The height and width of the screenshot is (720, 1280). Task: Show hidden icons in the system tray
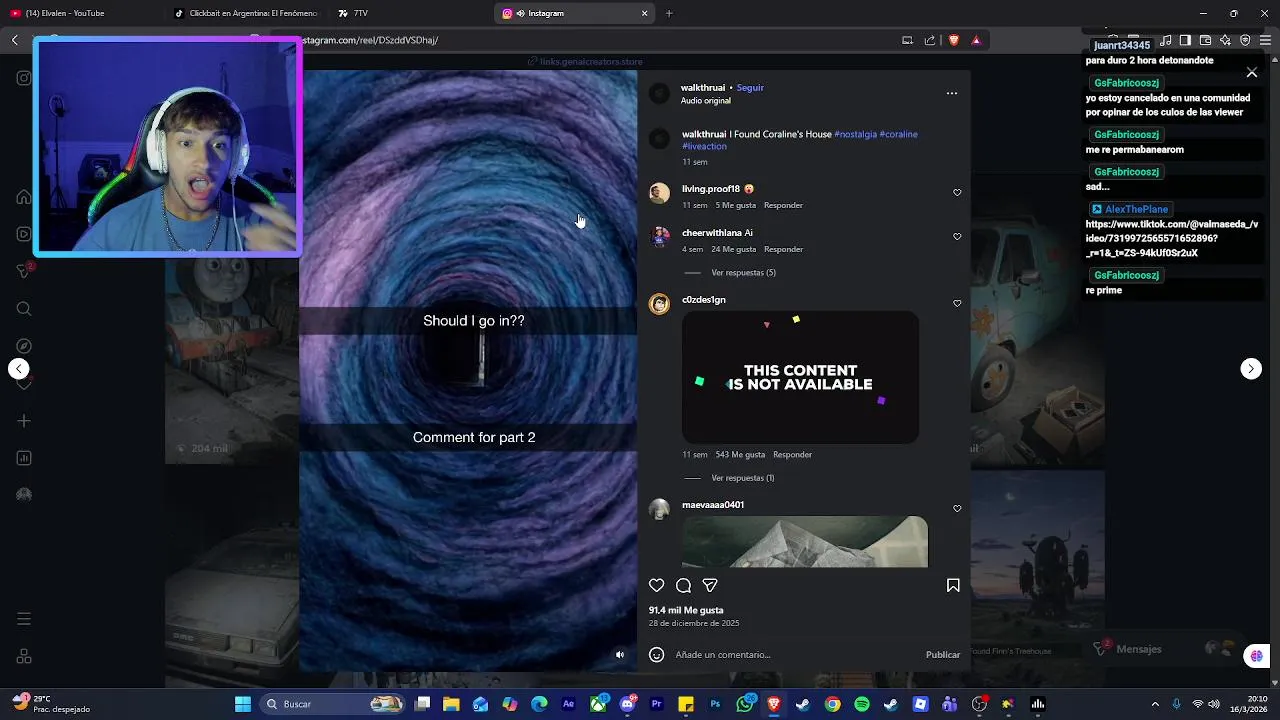1155,704
